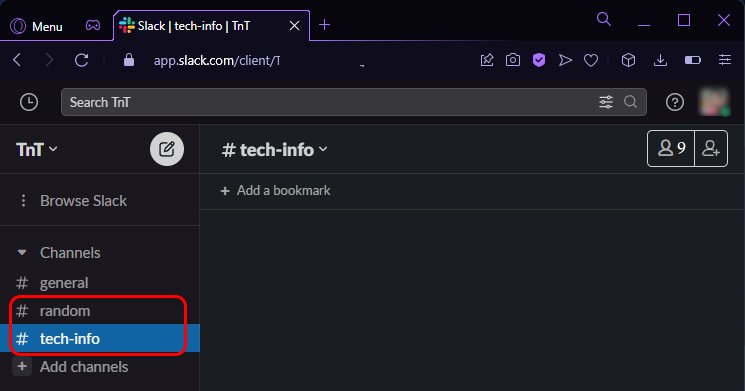745x391 pixels.
Task: Open the Opera Menu
Action: point(37,26)
